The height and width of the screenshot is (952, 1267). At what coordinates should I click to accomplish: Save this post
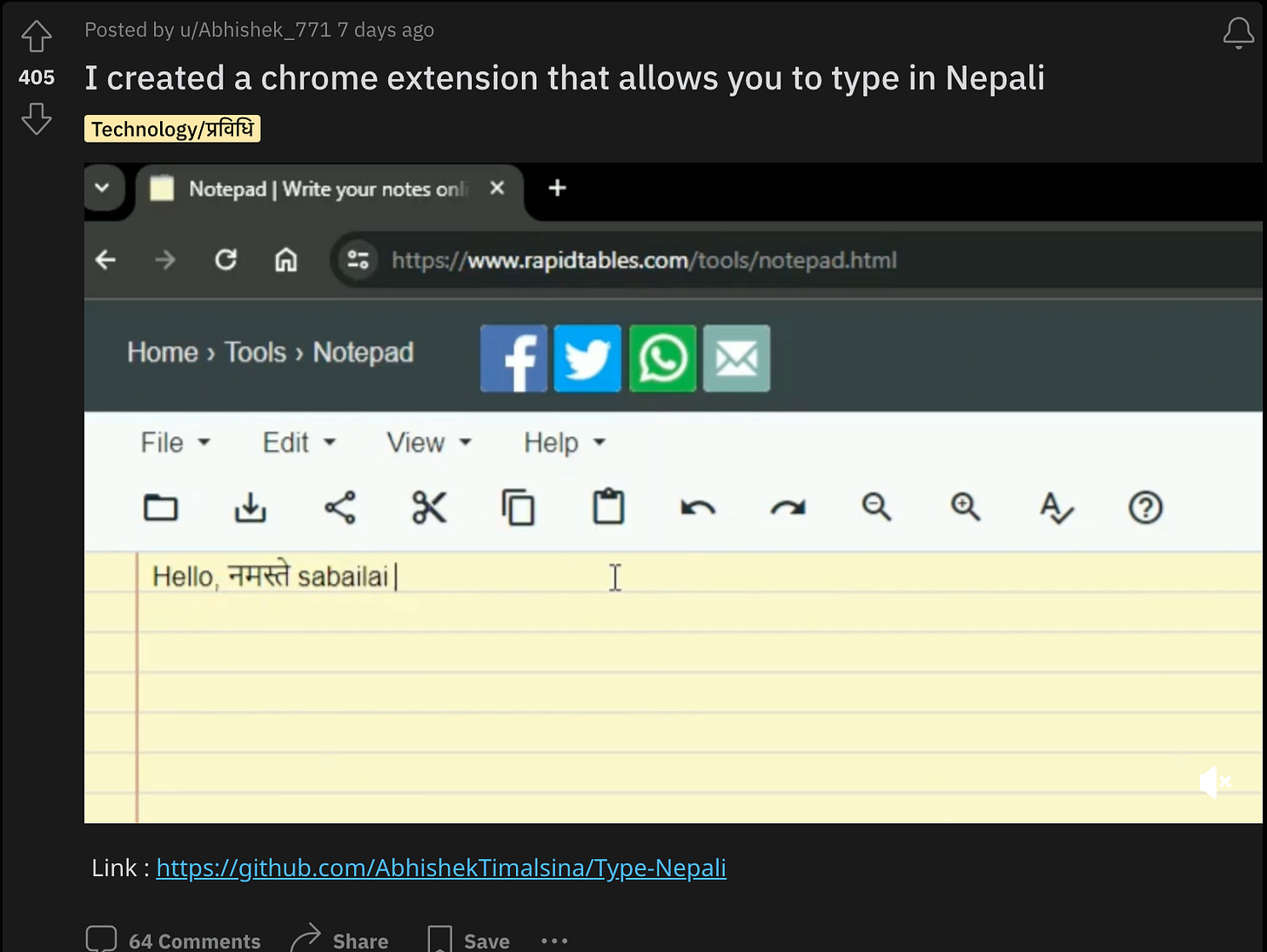pos(468,940)
